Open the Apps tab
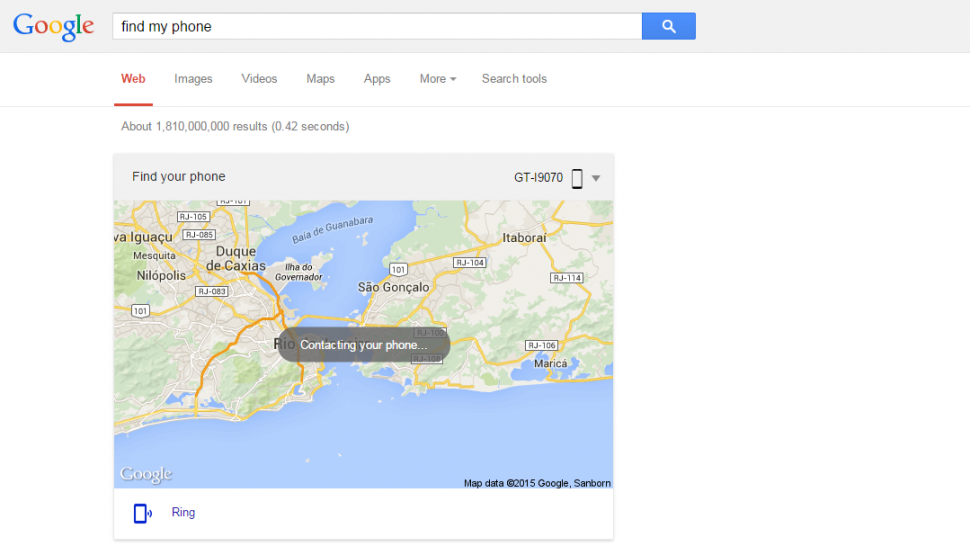This screenshot has width=970, height=546. (x=377, y=79)
